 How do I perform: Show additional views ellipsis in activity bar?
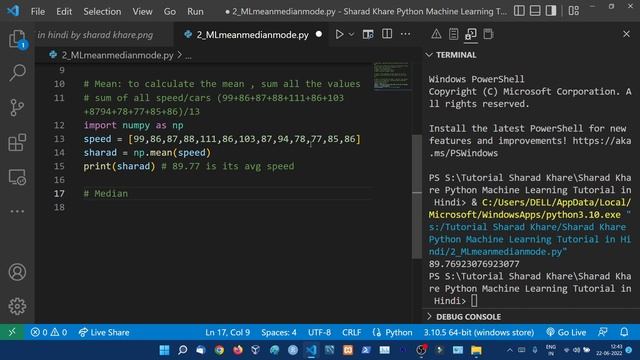point(17,211)
